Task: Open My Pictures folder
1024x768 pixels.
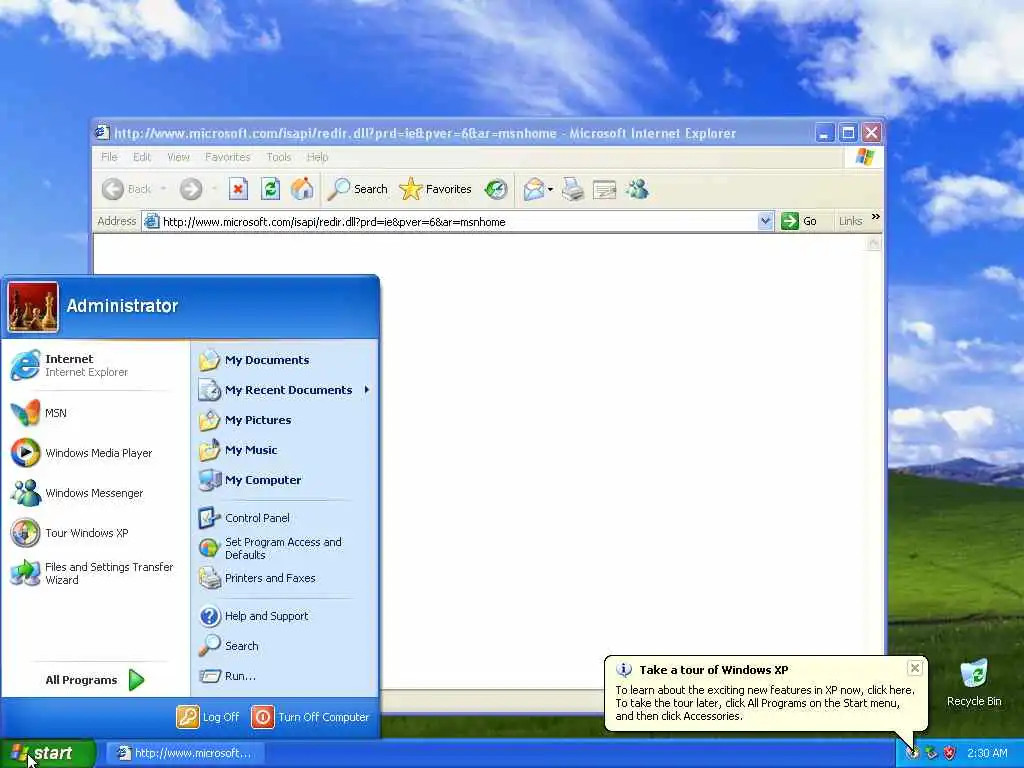Action: click(285, 420)
